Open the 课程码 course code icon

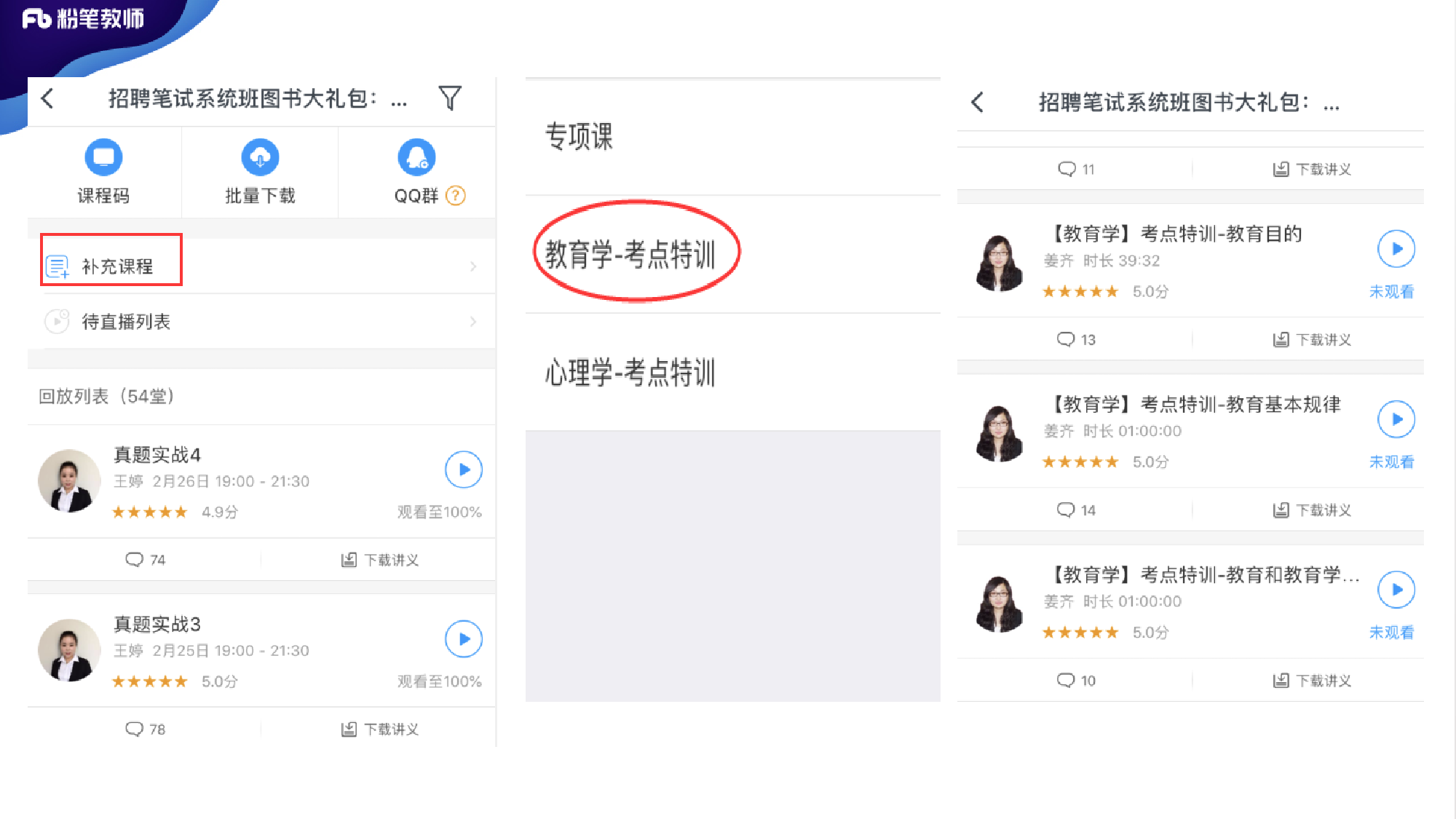(103, 157)
